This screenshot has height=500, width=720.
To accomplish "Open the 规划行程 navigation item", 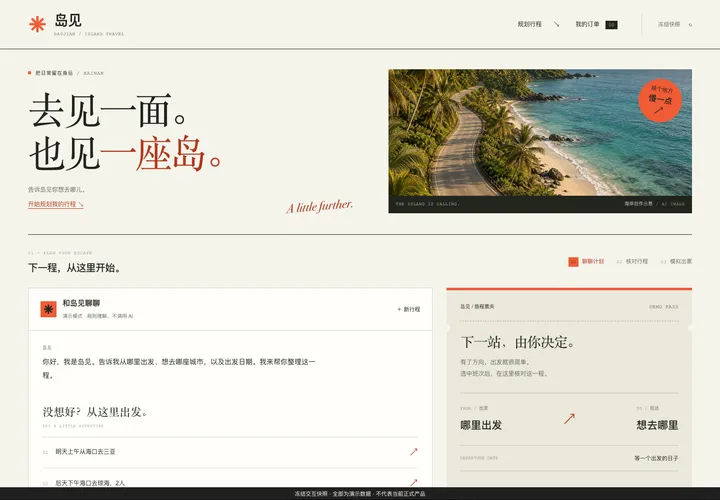I will coord(529,24).
